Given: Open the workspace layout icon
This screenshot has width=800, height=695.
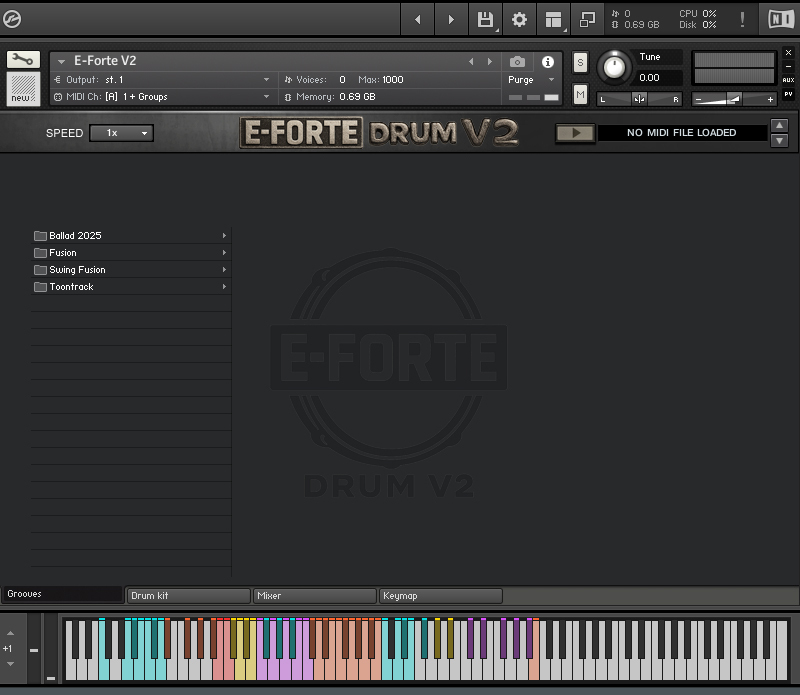Looking at the screenshot, I should point(554,19).
